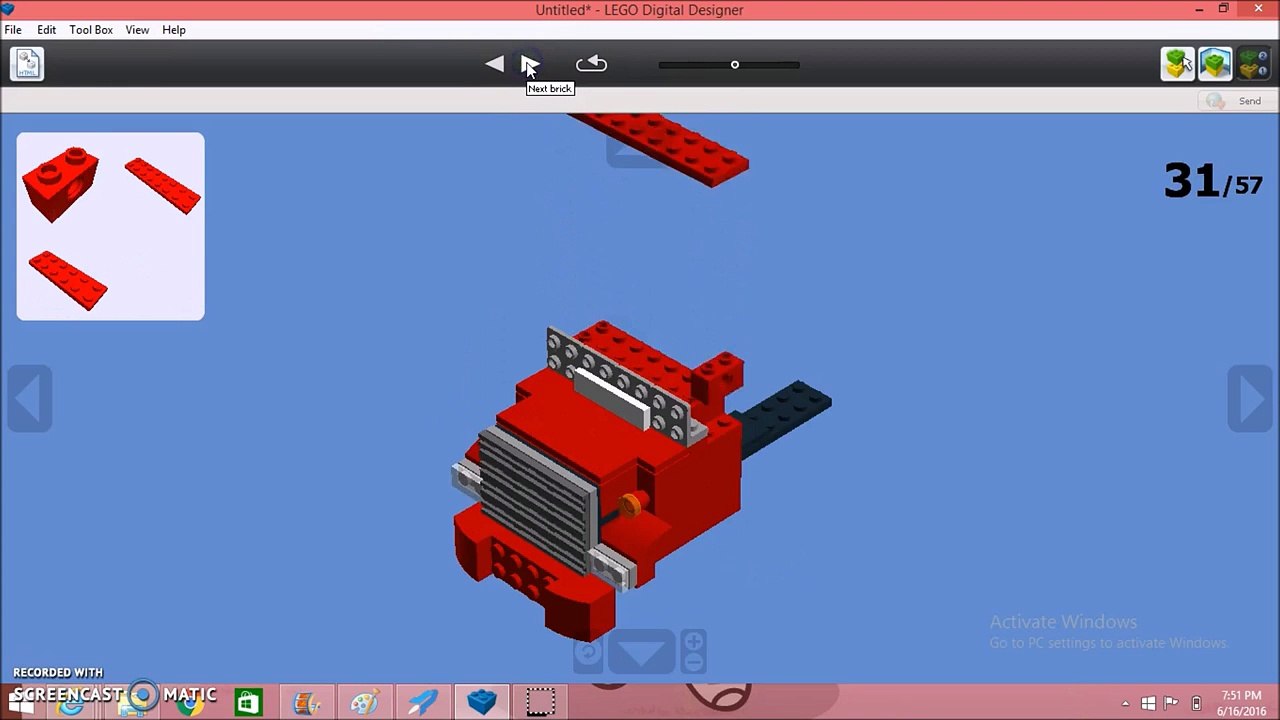Image resolution: width=1280 pixels, height=720 pixels.
Task: Open LEGO Digital Designer taskbar icon
Action: coord(482,702)
